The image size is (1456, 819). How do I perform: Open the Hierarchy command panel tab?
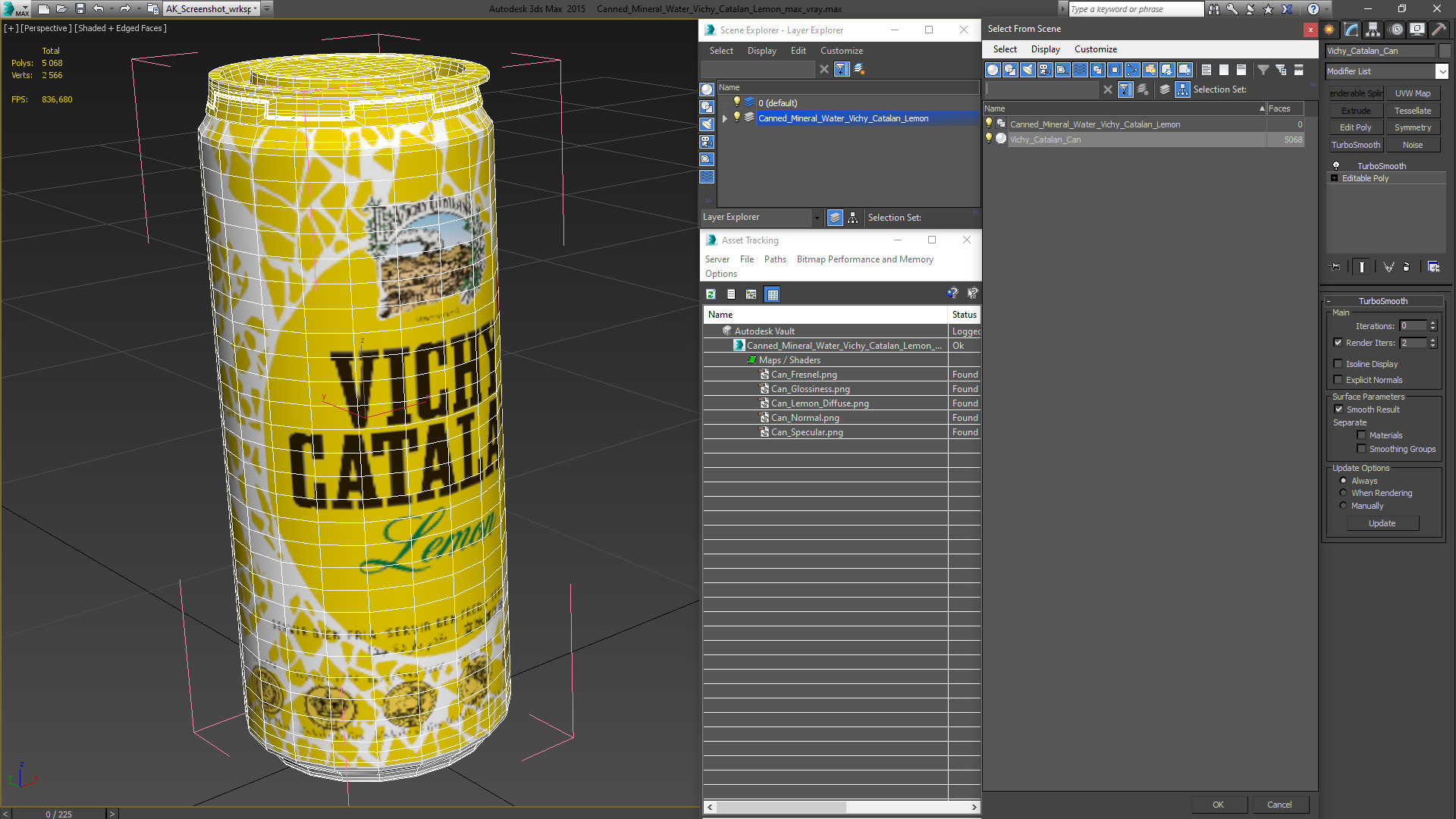pyautogui.click(x=1373, y=30)
